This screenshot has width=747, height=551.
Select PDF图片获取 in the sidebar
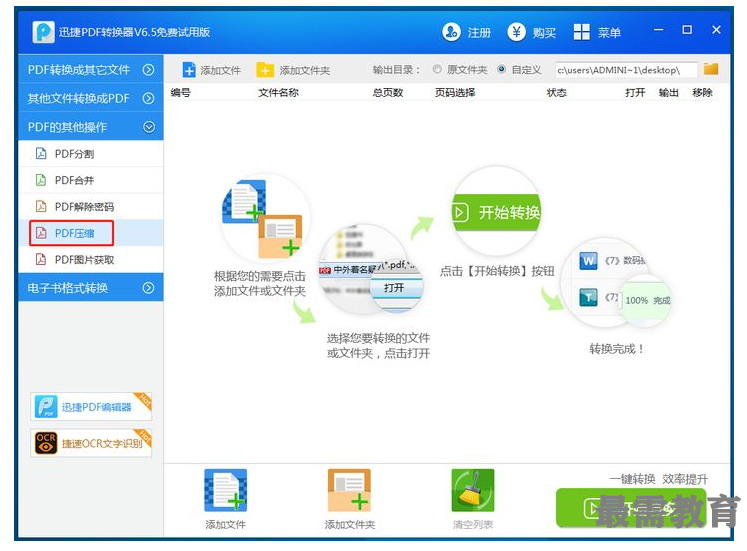click(x=91, y=260)
